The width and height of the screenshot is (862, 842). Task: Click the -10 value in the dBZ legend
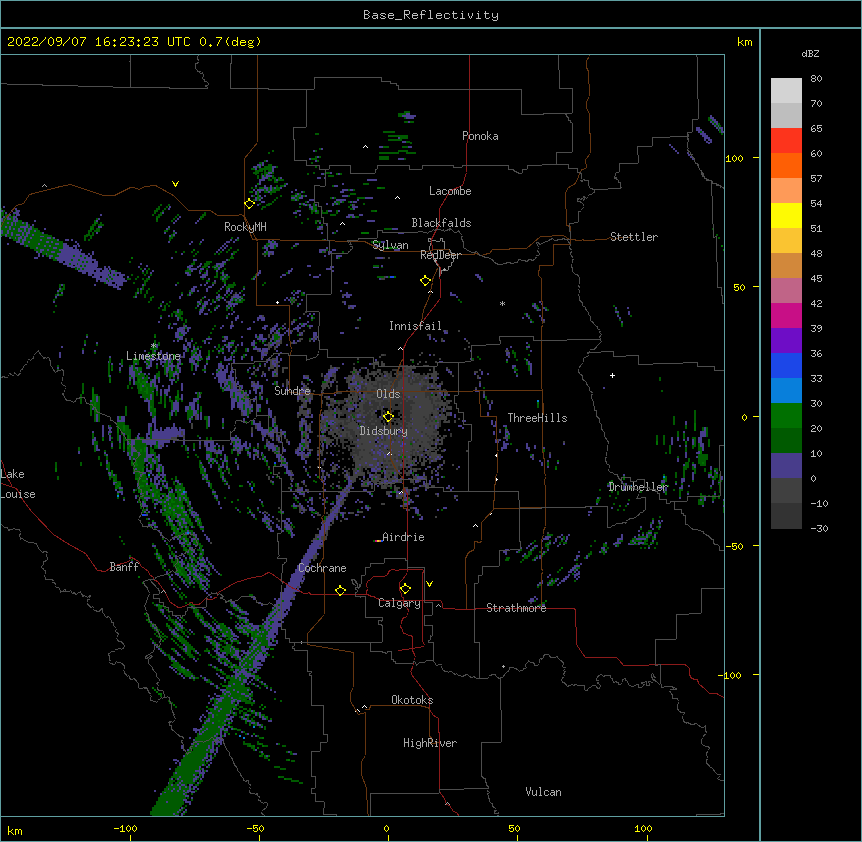point(819,503)
